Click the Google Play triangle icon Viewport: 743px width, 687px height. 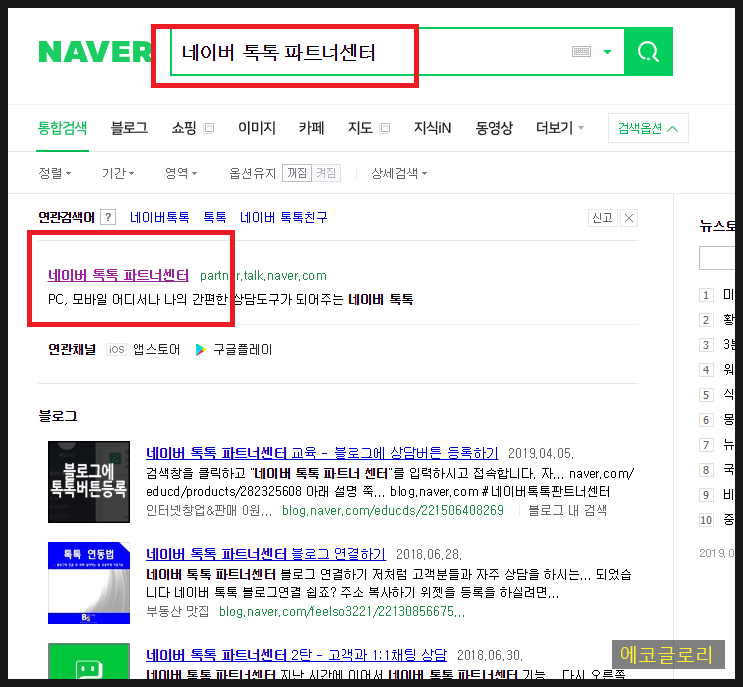click(200, 350)
